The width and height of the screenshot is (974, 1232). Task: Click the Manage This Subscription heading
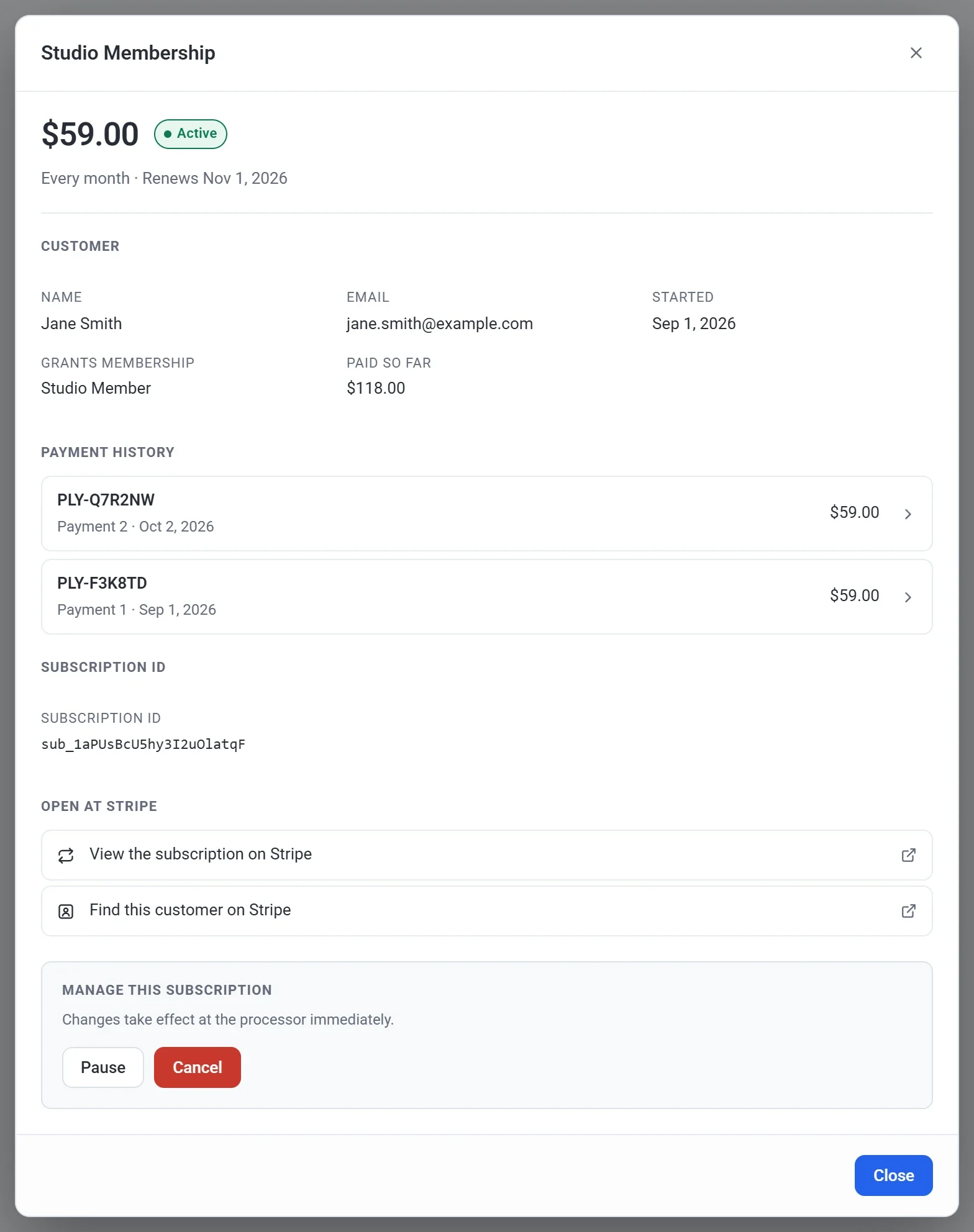[x=167, y=990]
